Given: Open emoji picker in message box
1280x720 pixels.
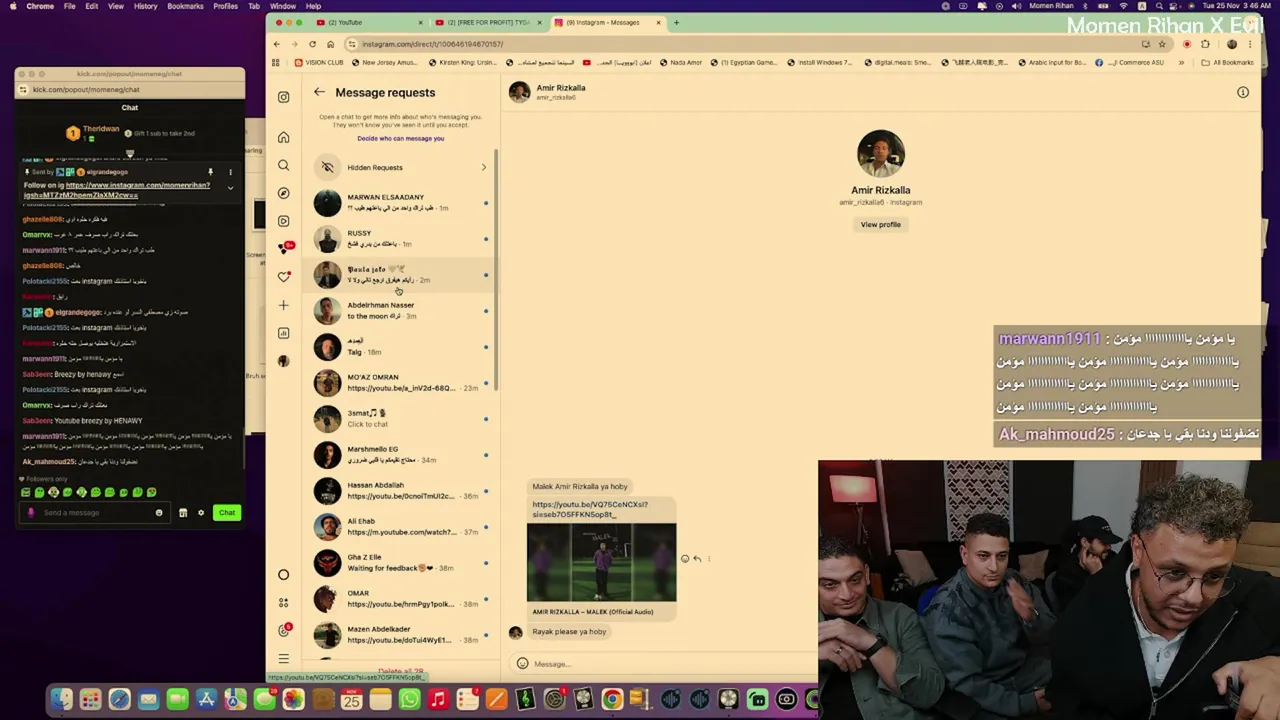Looking at the screenshot, I should (x=522, y=664).
